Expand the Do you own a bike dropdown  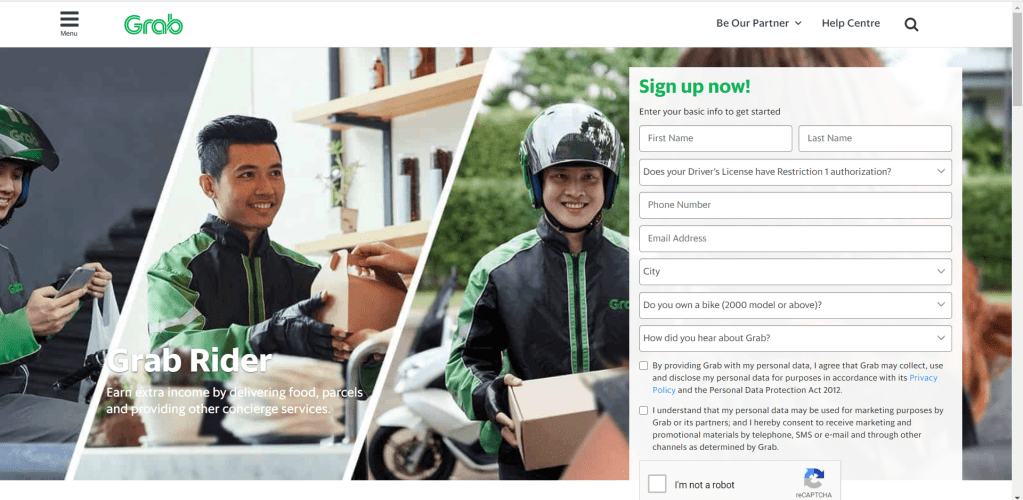pyautogui.click(x=795, y=305)
